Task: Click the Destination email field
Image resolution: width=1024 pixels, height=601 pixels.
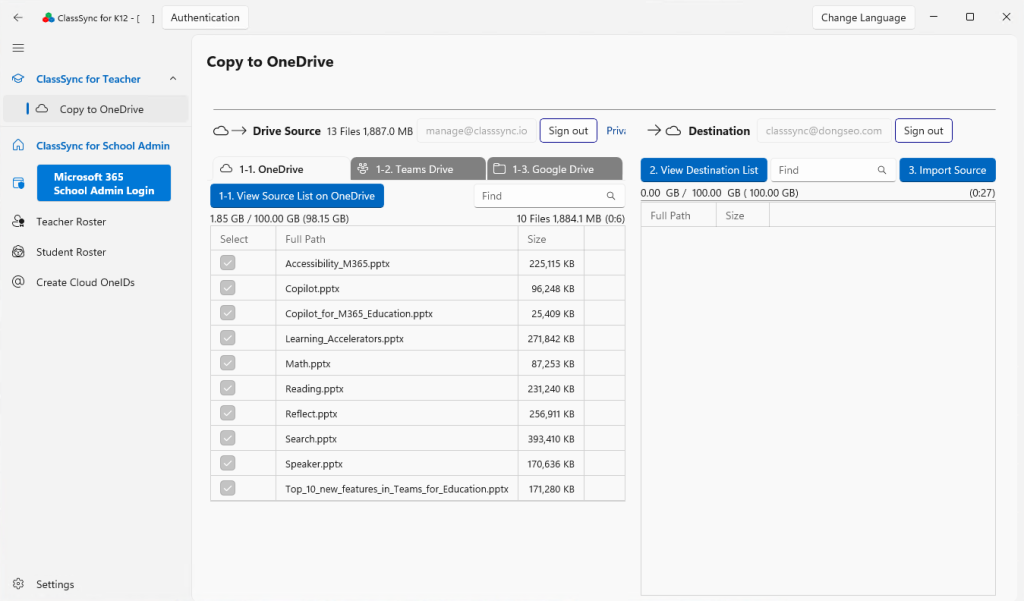Action: (824, 131)
